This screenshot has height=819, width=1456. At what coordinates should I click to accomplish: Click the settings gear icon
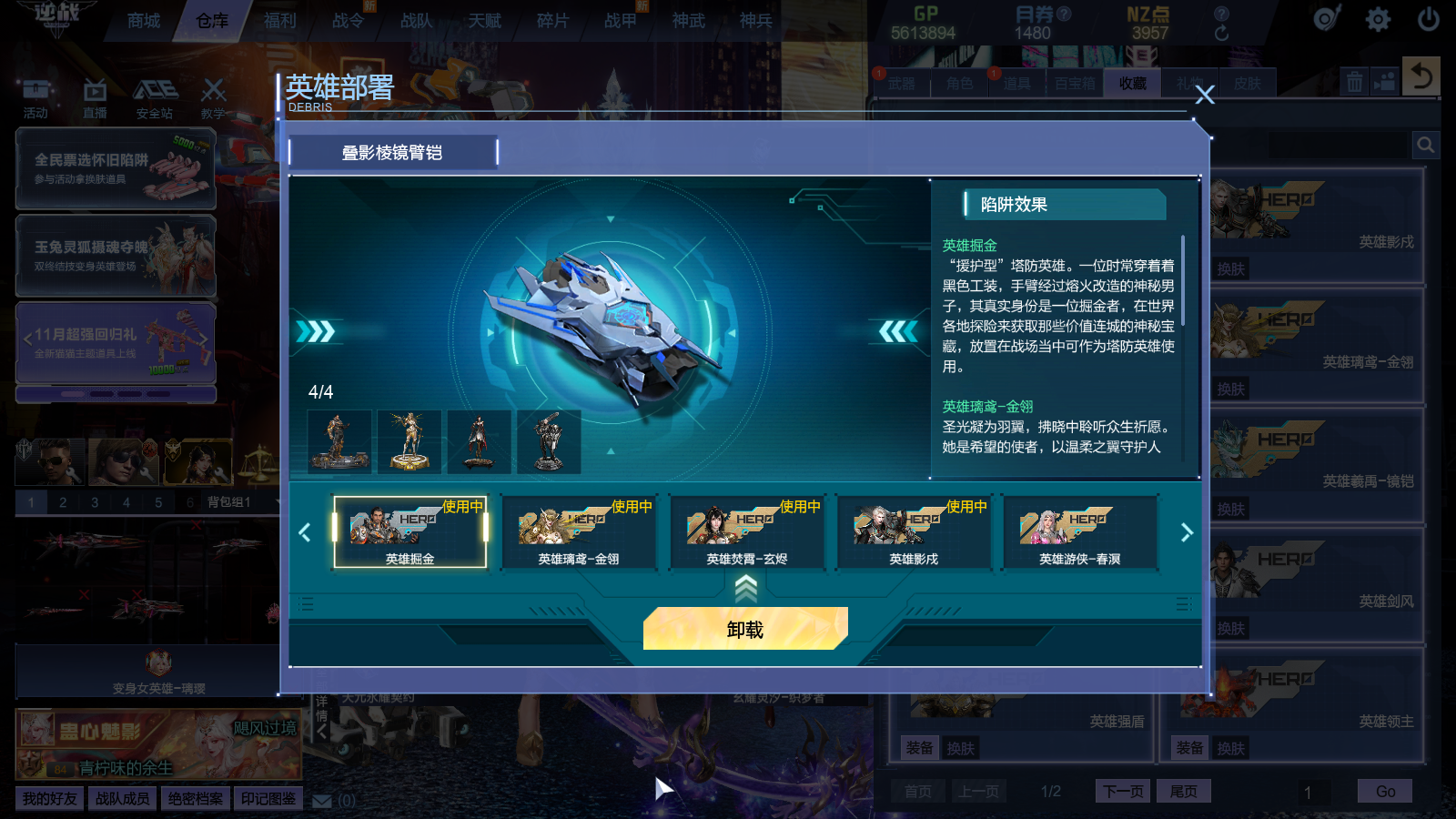click(1378, 19)
